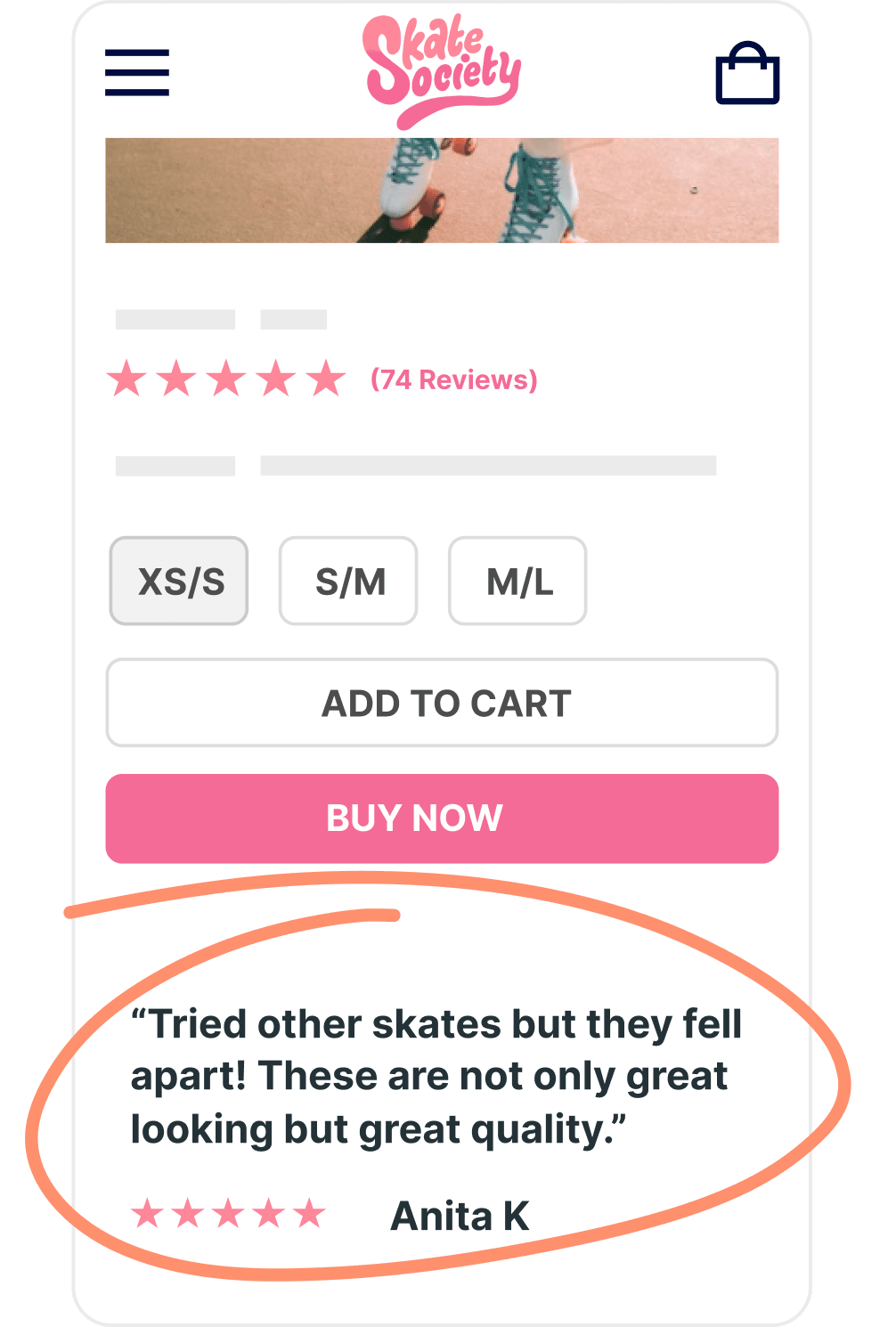Pick the M/L size option
Image resolution: width=896 pixels, height=1327 pixels.
tap(517, 581)
